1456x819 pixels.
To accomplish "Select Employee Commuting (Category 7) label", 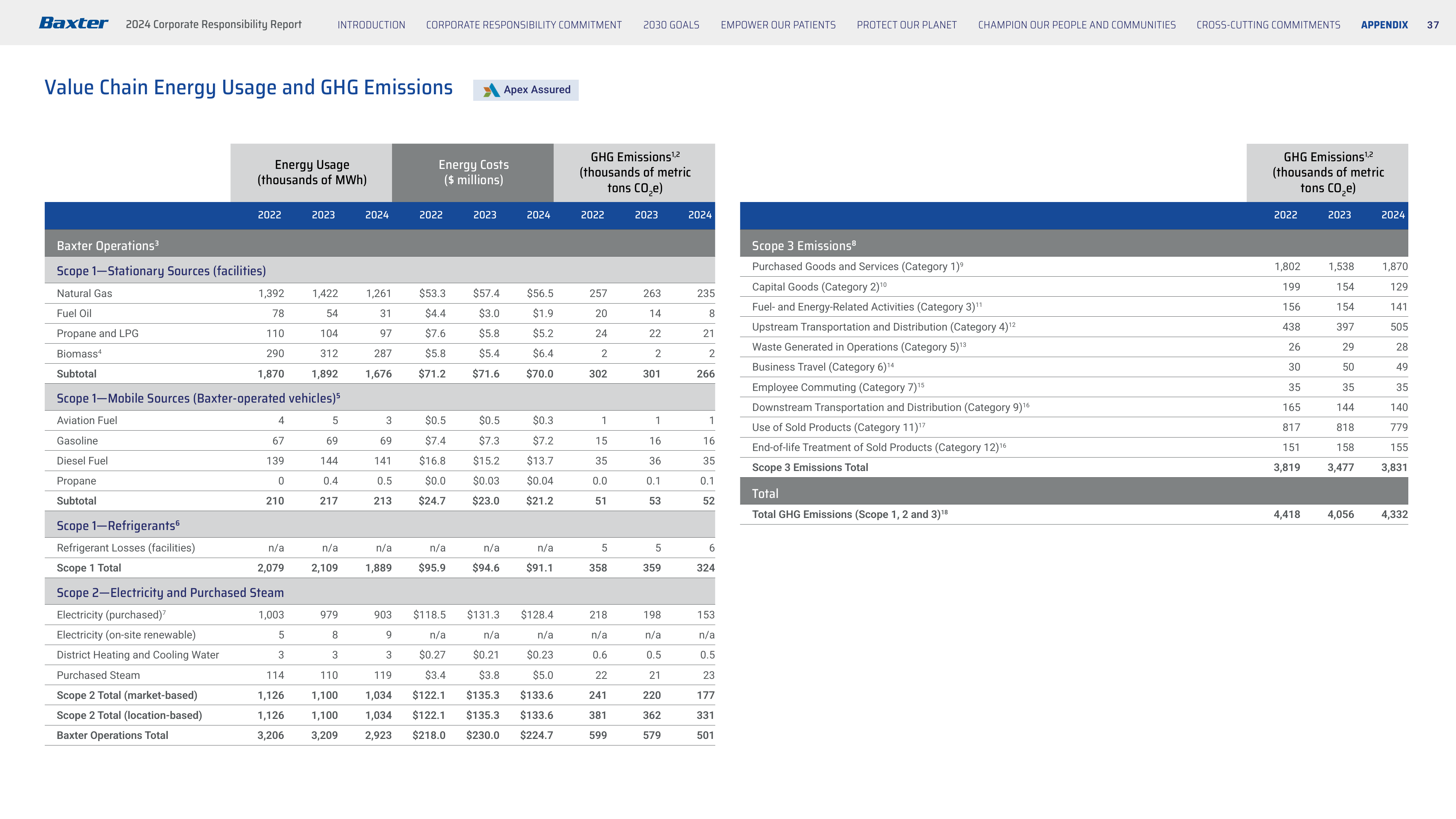I will 838,387.
